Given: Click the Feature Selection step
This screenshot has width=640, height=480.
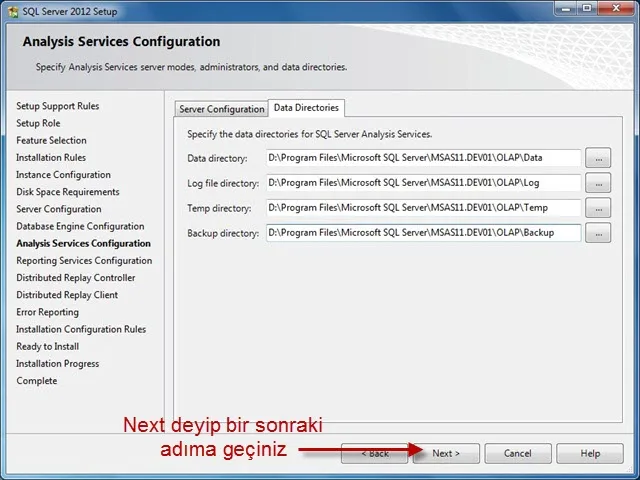Looking at the screenshot, I should [51, 140].
